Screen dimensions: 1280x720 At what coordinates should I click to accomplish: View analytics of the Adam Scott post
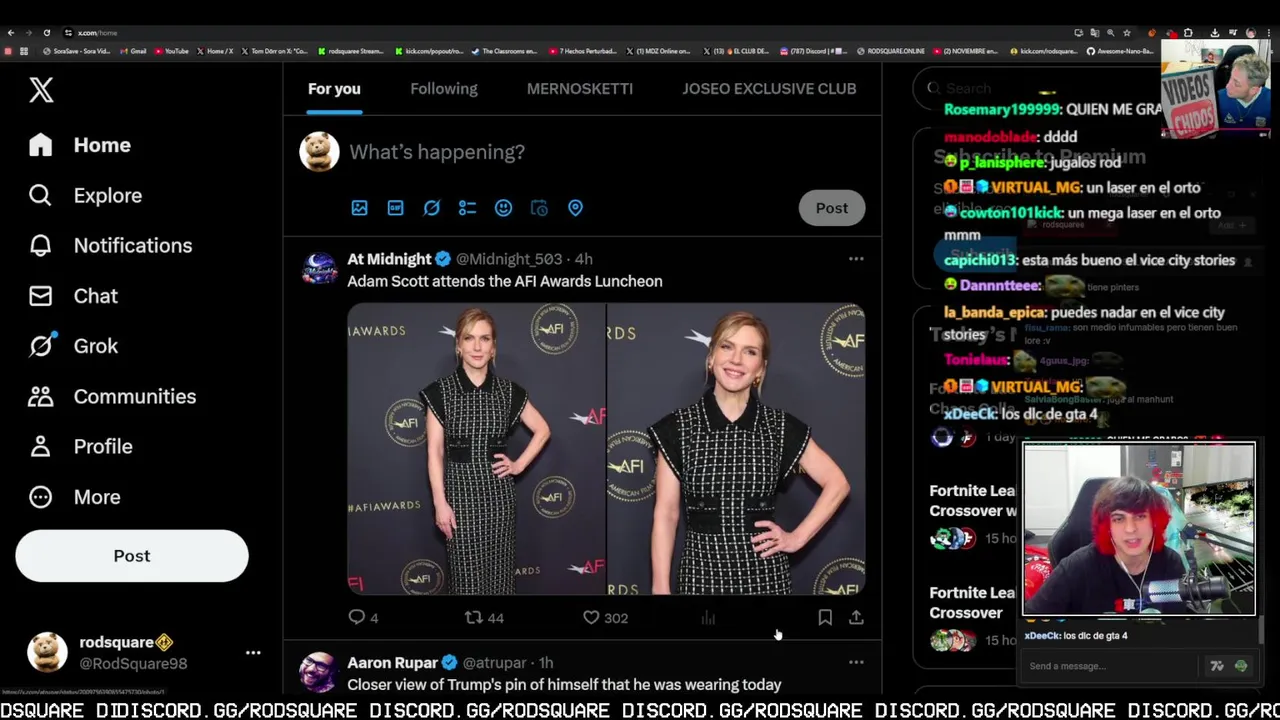[708, 618]
